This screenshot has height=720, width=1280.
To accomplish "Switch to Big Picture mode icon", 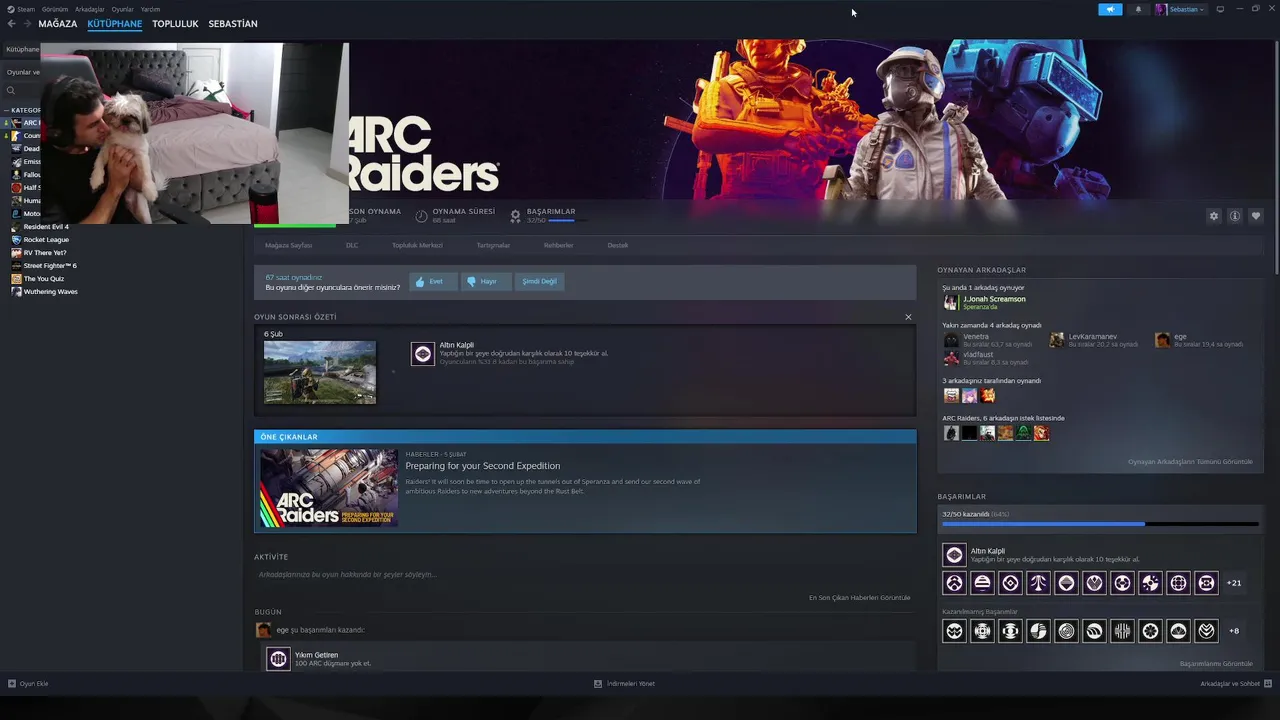I will point(1220,9).
